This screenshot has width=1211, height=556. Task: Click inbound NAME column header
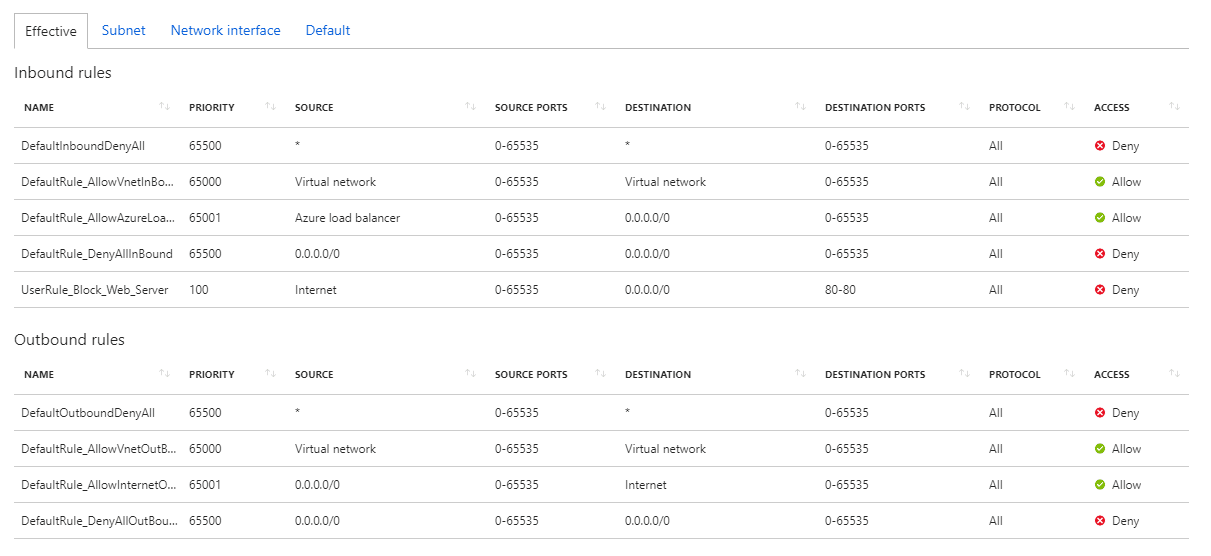39,108
